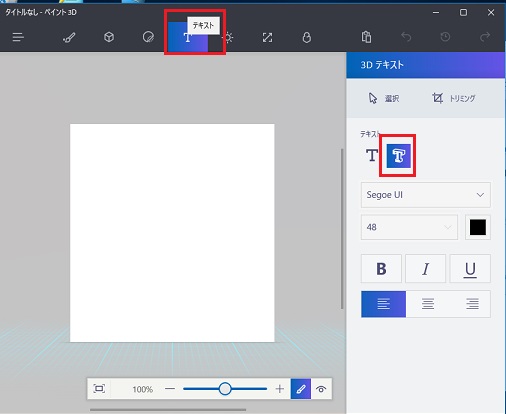506x414 pixels.
Task: Switch to 2D text mode
Action: pyautogui.click(x=372, y=155)
